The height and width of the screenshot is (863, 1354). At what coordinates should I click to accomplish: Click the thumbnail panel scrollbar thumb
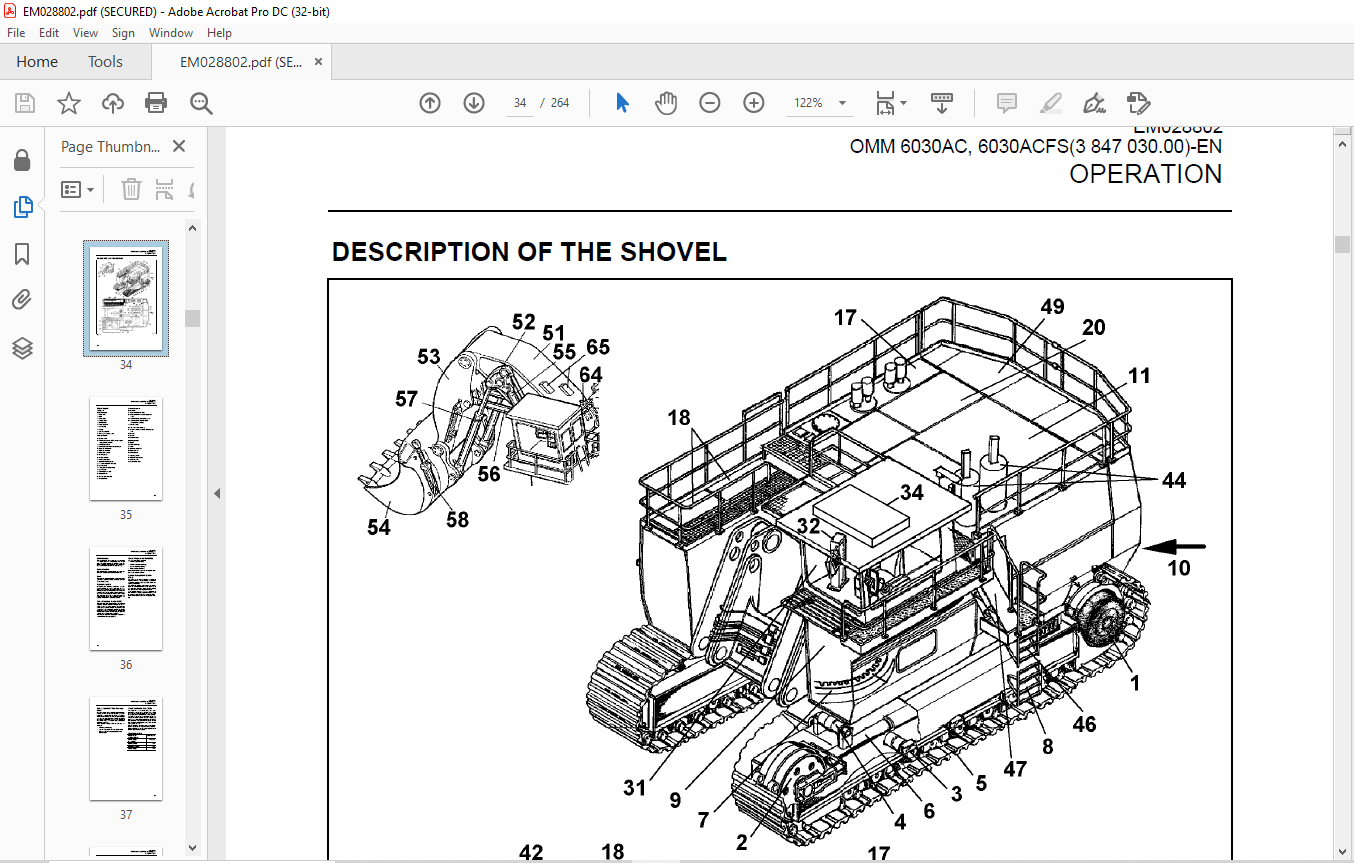point(193,318)
